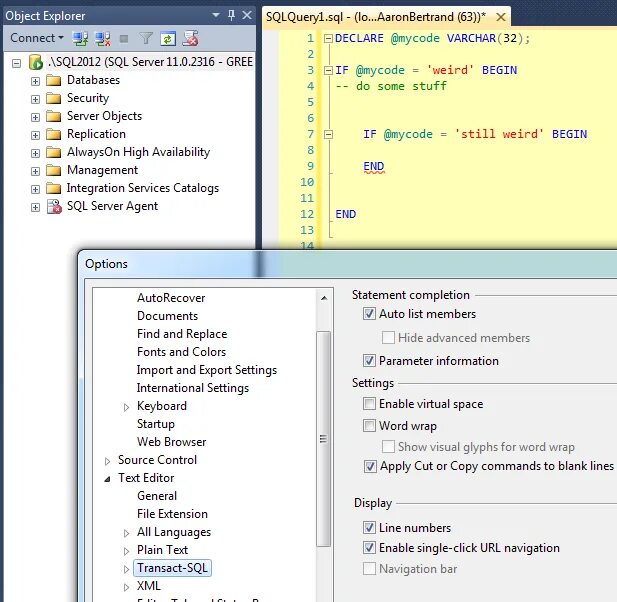This screenshot has width=617, height=602.
Task: Collapse the Text Editor node
Action: coord(107,479)
